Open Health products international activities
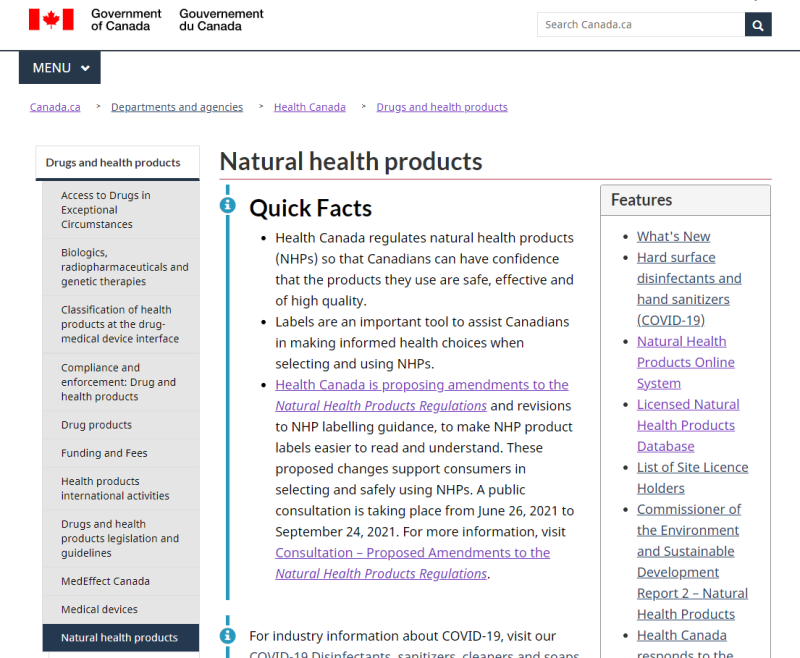 pos(121,488)
